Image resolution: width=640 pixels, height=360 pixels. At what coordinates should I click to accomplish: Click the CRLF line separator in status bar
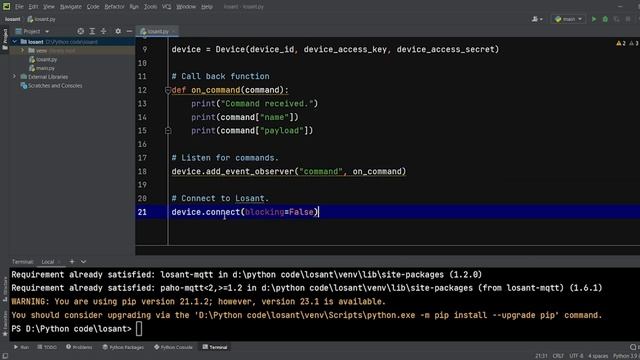pos(558,356)
